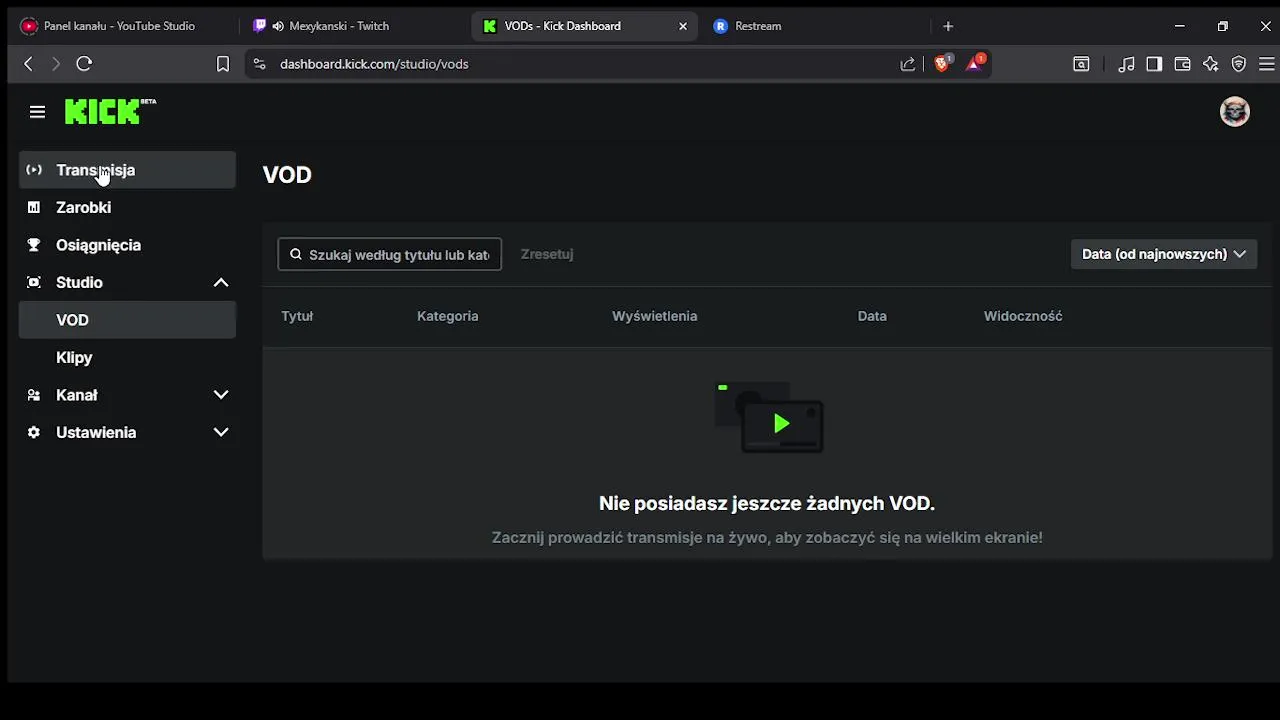Select VOD in Studio submenu
1280x720 pixels.
coord(127,320)
